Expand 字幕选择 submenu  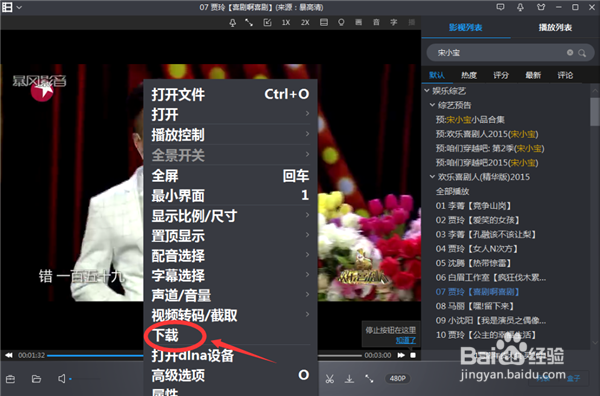(230, 275)
